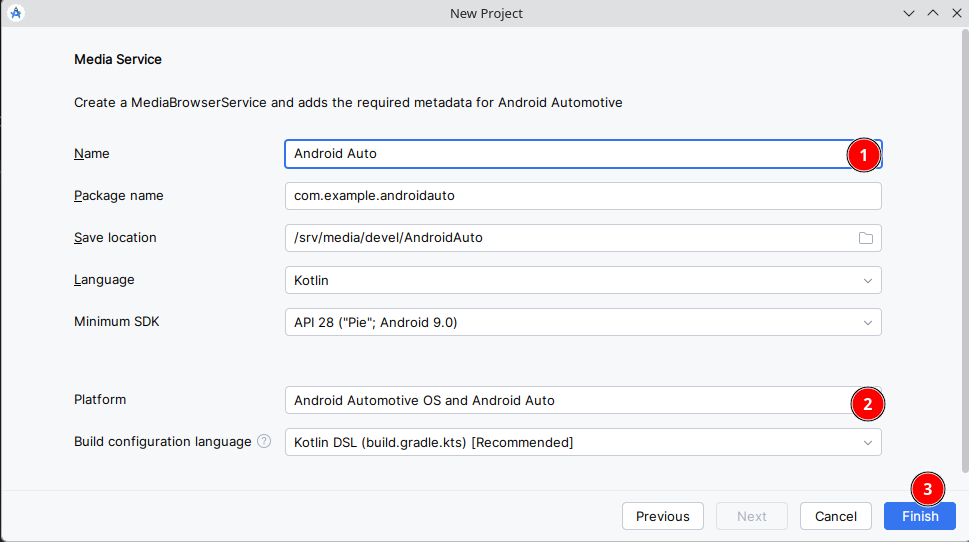Close the New Project dialog window
This screenshot has width=969, height=542.
coord(955,13)
